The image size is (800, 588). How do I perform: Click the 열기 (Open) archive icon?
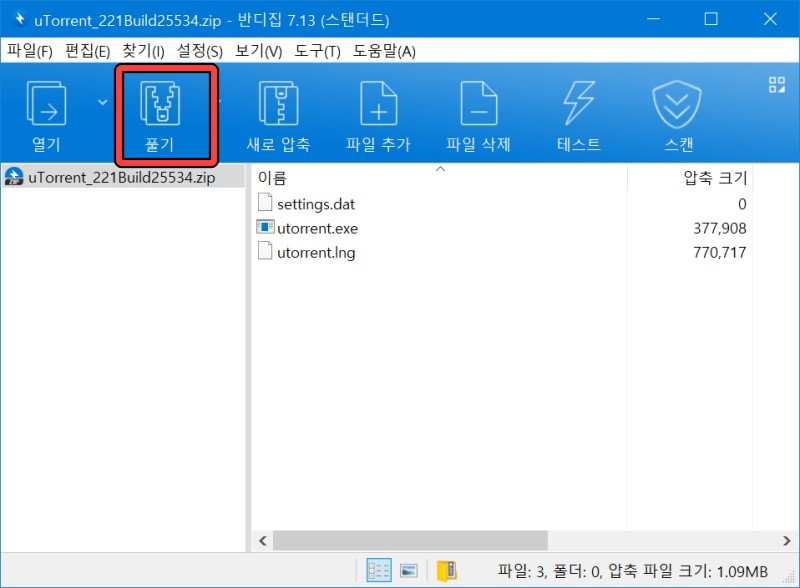click(x=44, y=112)
